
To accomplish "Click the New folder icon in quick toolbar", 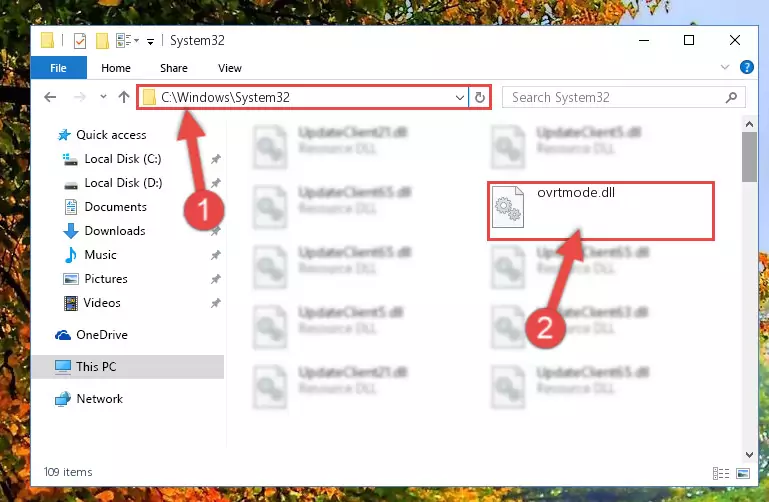I will pyautogui.click(x=102, y=41).
